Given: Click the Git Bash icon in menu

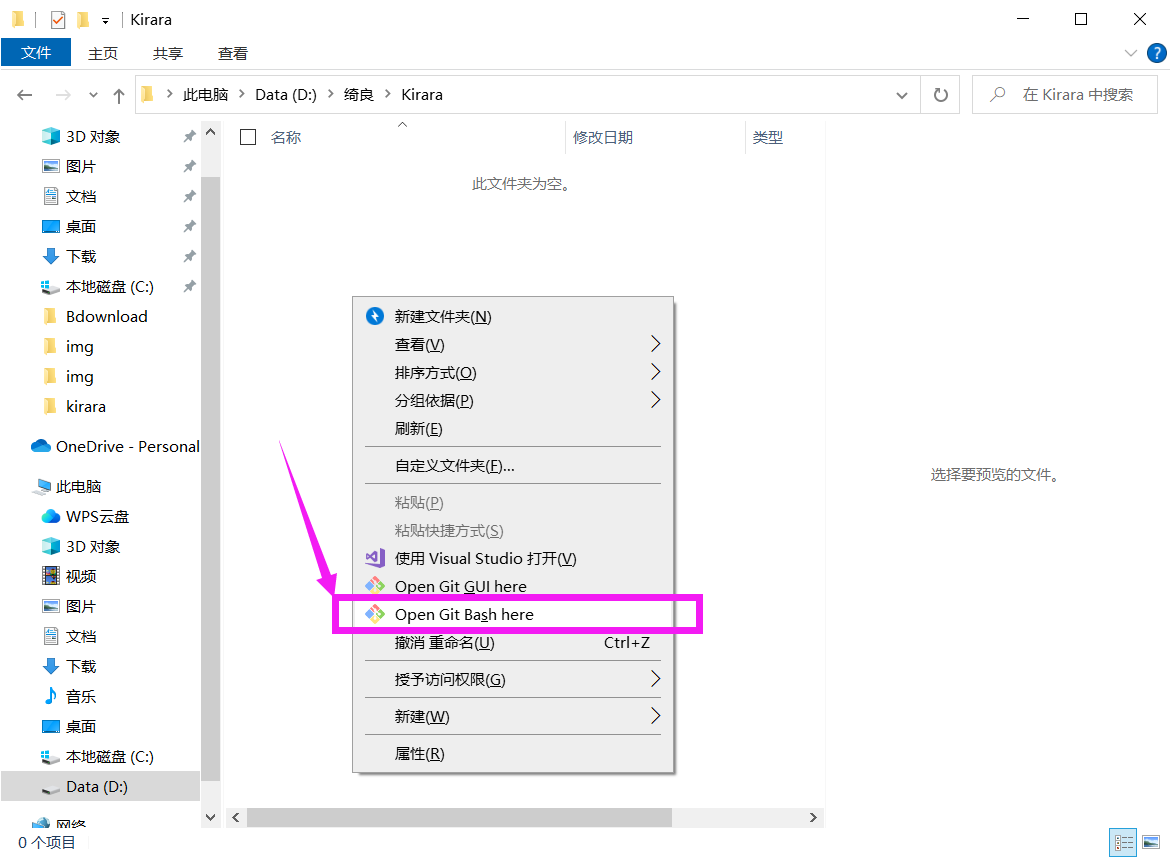Looking at the screenshot, I should pyautogui.click(x=375, y=614).
